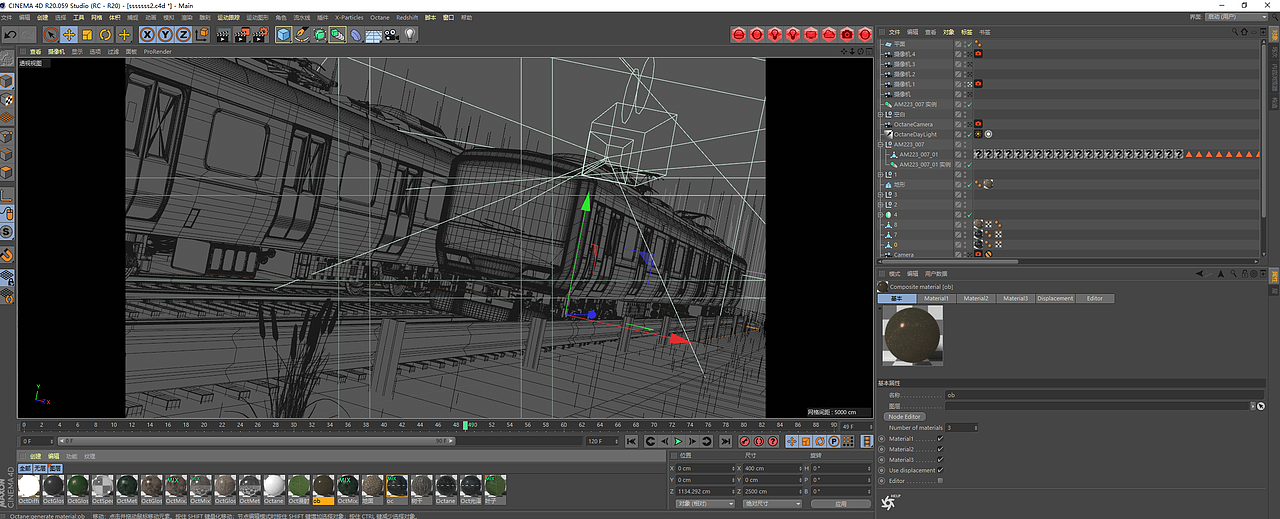Switch to the Material1 tab
Screen dimensions: 1280x519
pyautogui.click(x=937, y=298)
